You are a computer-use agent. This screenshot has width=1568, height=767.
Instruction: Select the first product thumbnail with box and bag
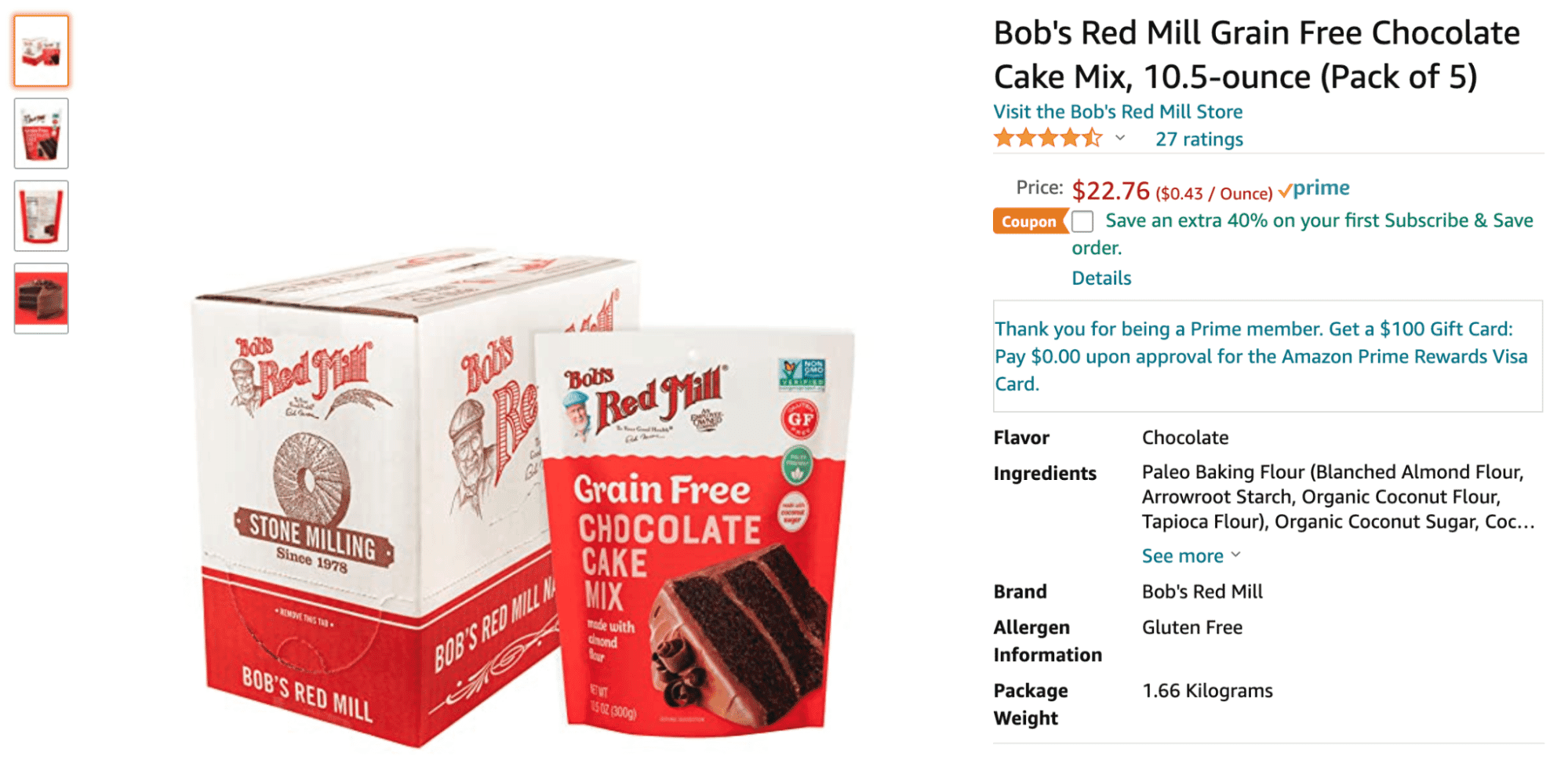tap(41, 51)
